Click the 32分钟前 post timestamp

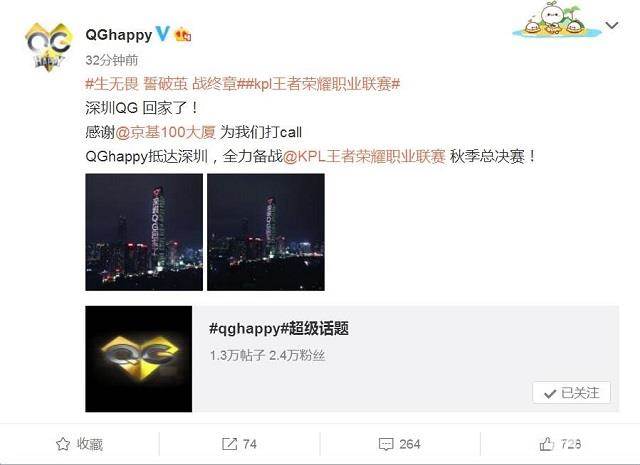click(112, 60)
